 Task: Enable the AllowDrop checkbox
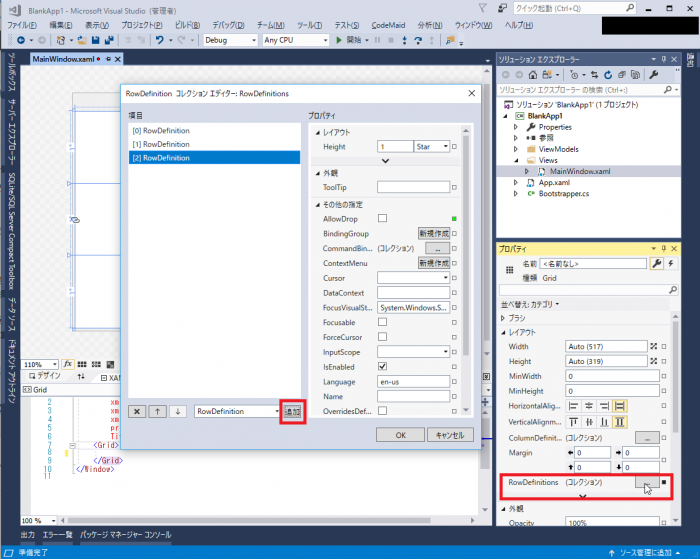382,218
